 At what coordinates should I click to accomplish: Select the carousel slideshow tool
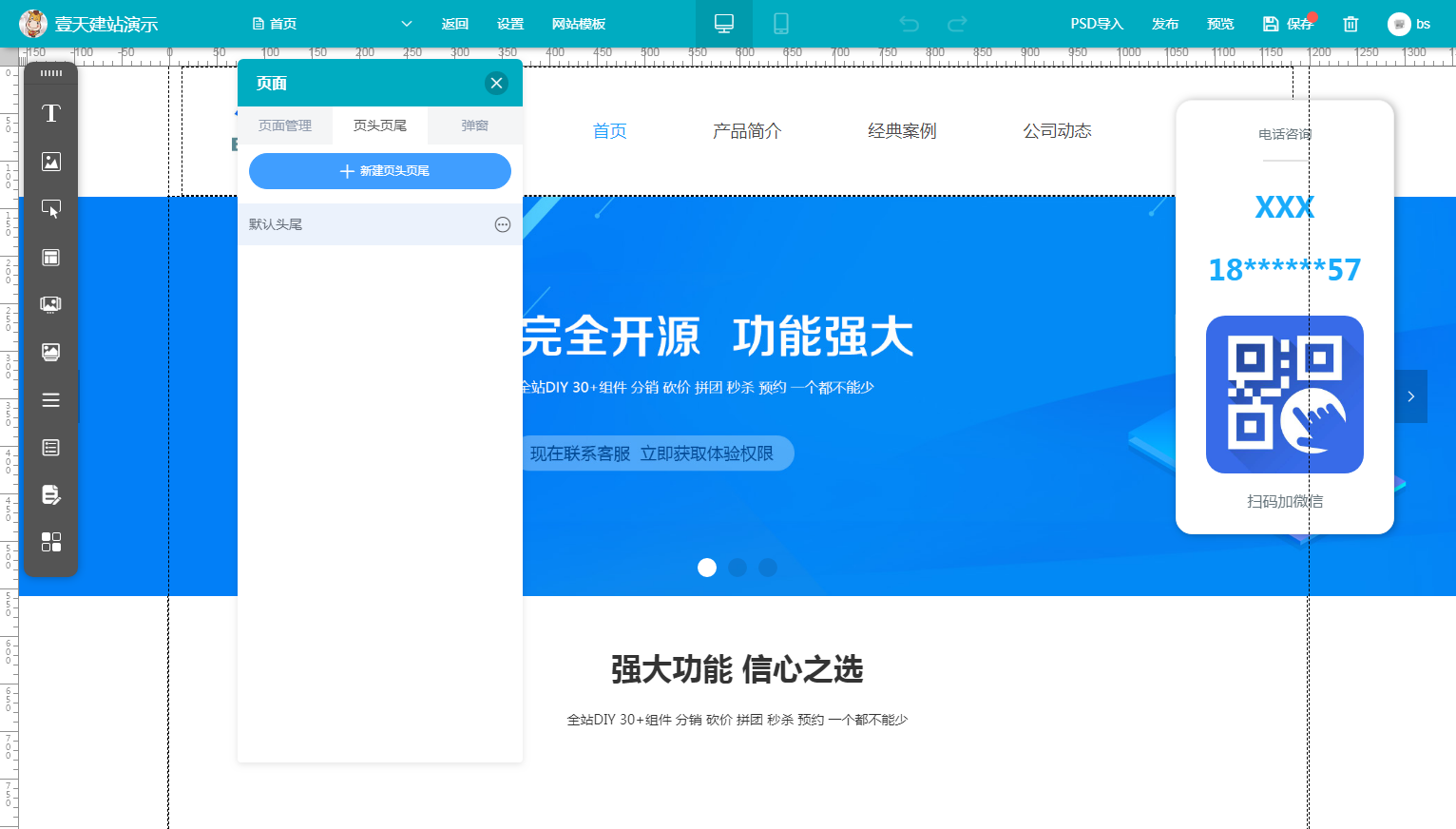point(51,304)
